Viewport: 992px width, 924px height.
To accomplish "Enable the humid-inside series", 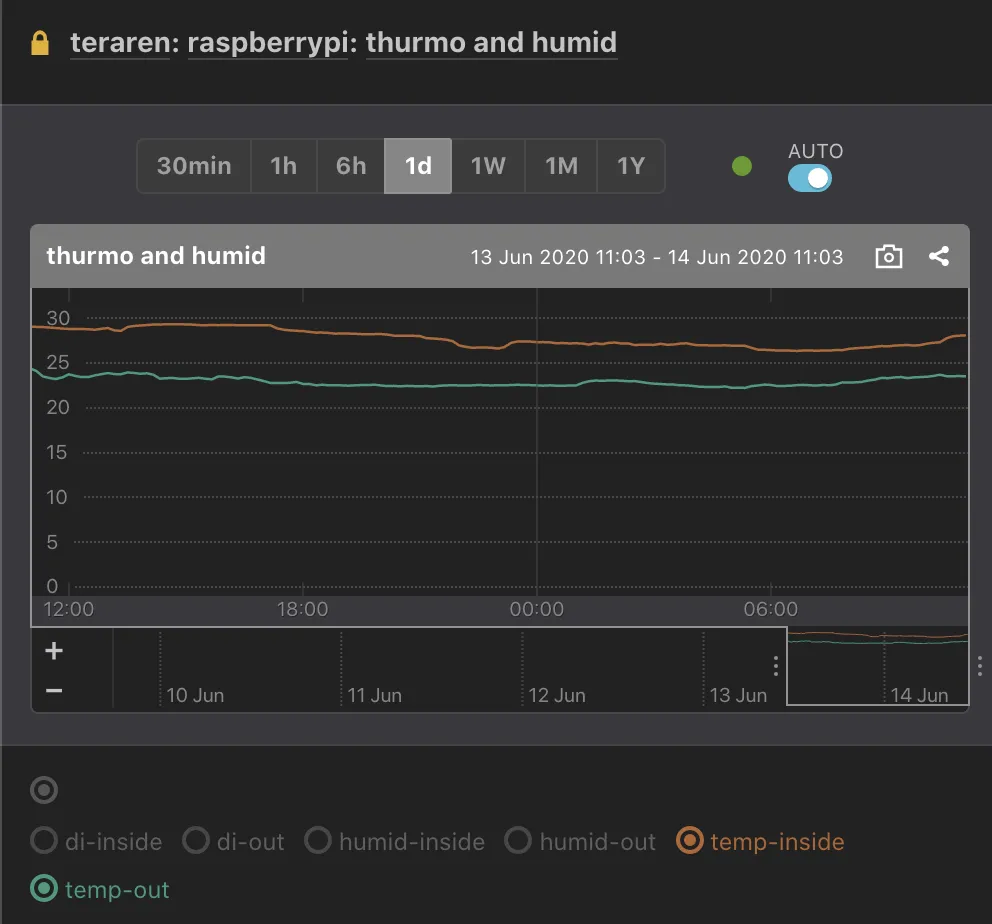I will 318,842.
